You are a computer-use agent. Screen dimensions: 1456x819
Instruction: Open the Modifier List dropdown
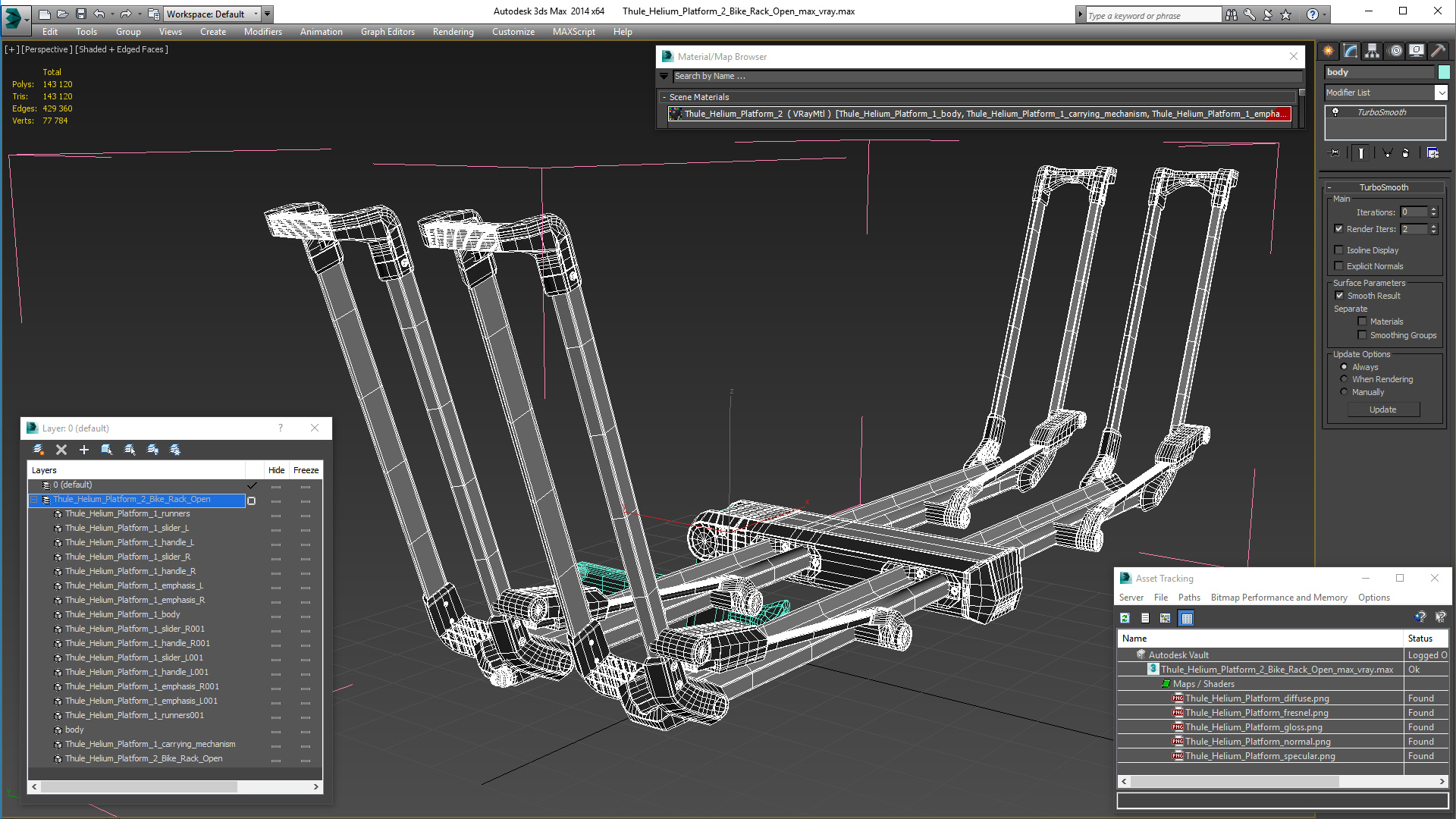pyautogui.click(x=1441, y=93)
